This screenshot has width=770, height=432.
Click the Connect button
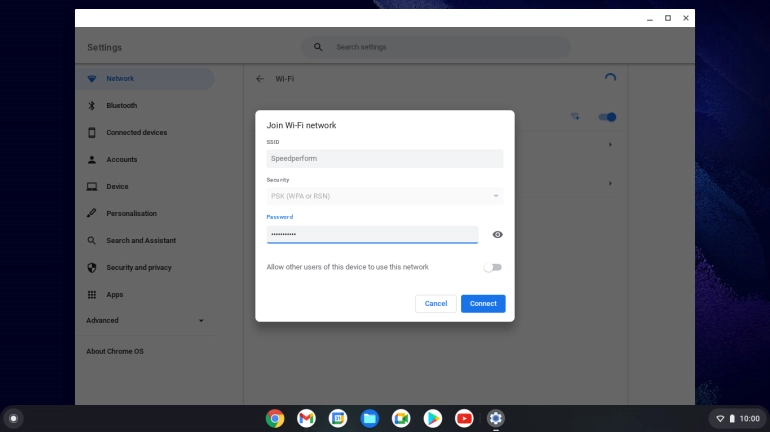[483, 303]
